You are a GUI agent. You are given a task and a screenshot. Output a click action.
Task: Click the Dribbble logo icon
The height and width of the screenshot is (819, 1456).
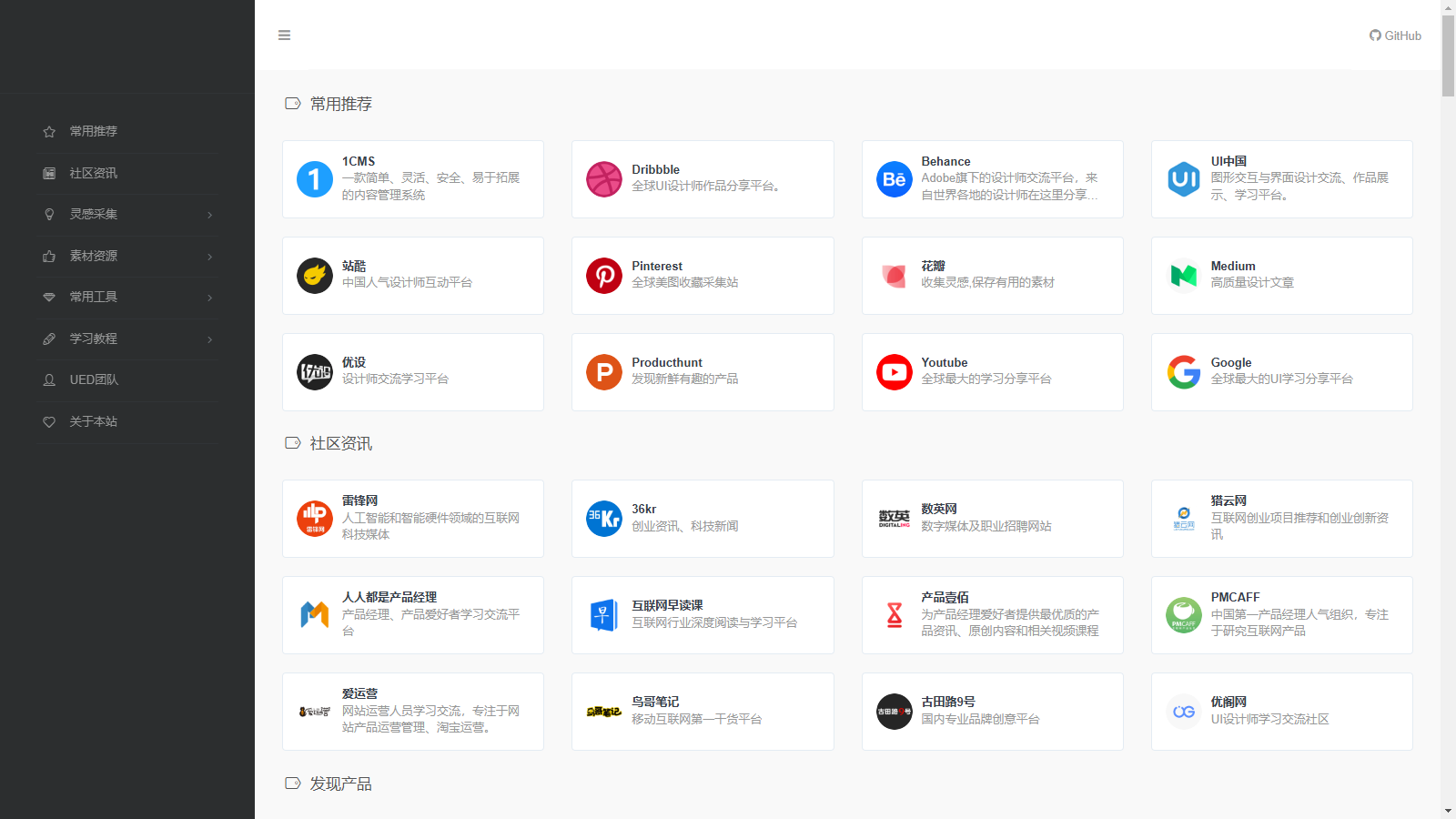pos(604,179)
